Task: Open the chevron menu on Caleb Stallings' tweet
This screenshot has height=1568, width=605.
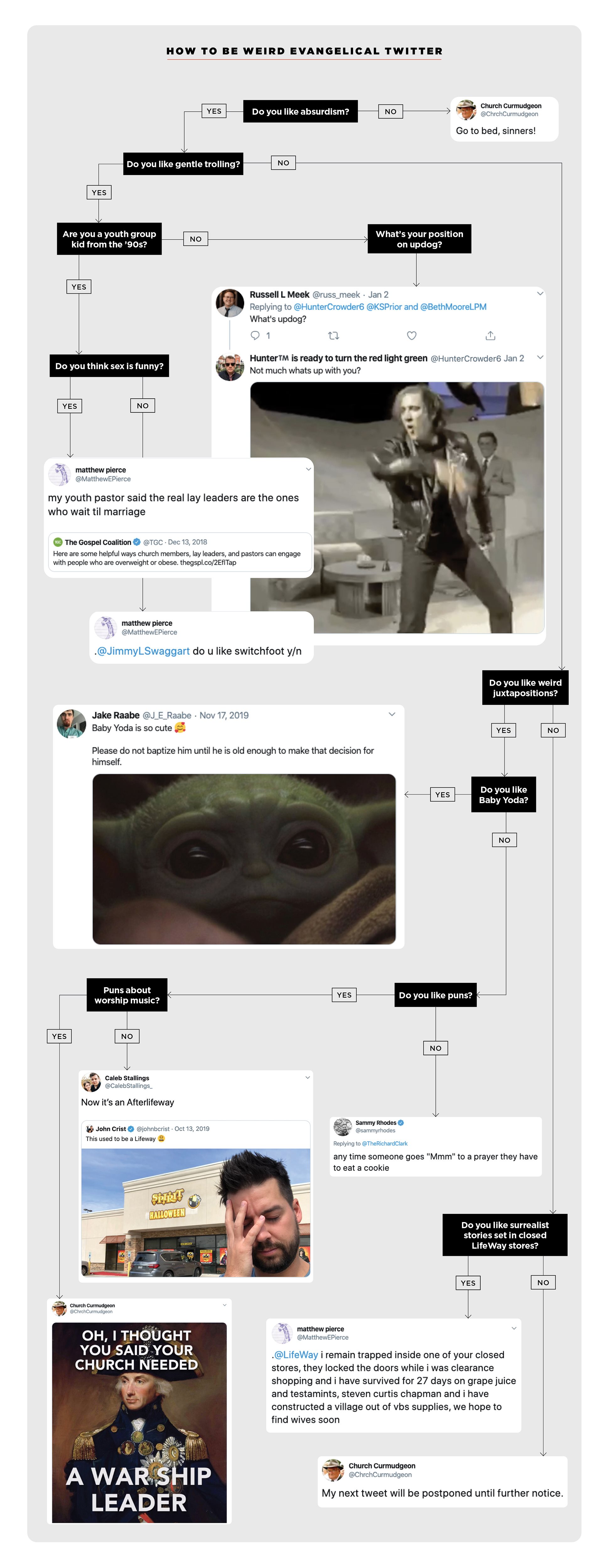Action: (x=308, y=1078)
